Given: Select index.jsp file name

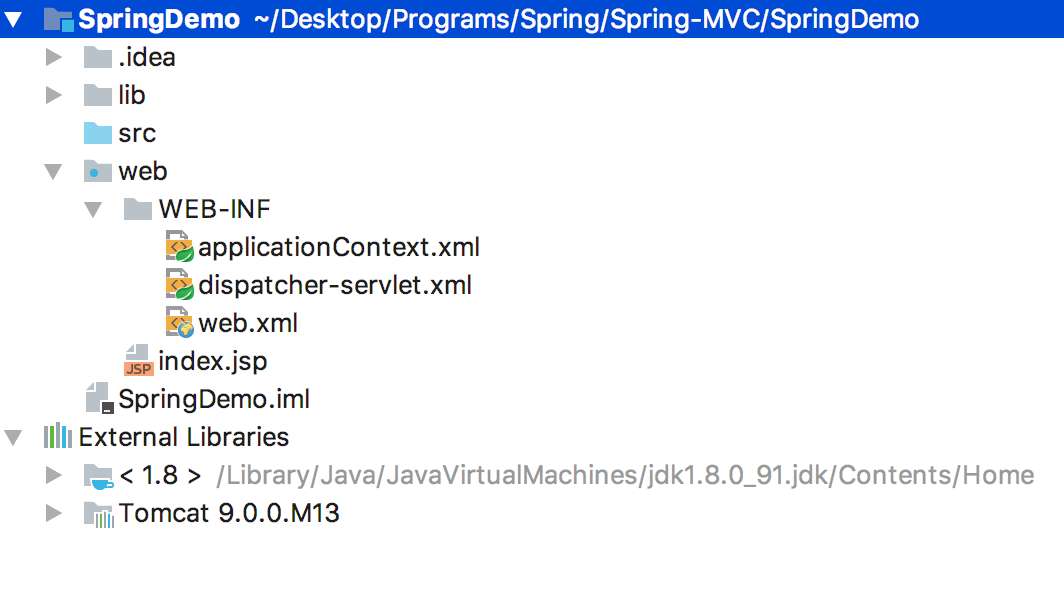Looking at the screenshot, I should point(212,361).
